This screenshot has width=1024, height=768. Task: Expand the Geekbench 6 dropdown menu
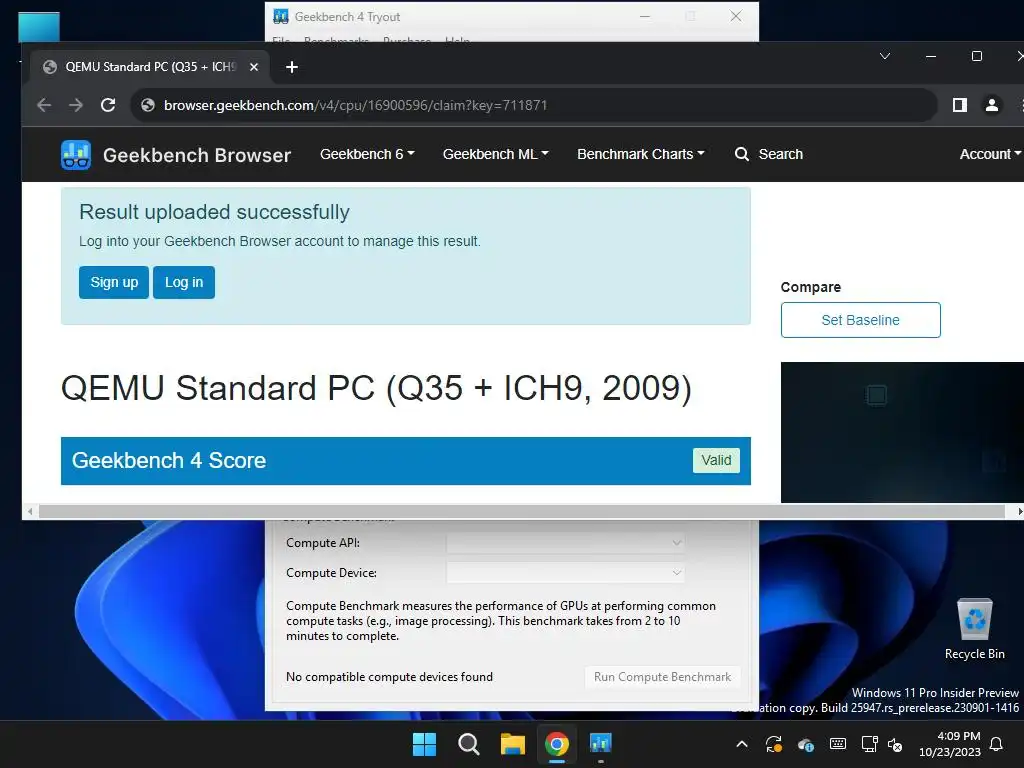click(367, 154)
